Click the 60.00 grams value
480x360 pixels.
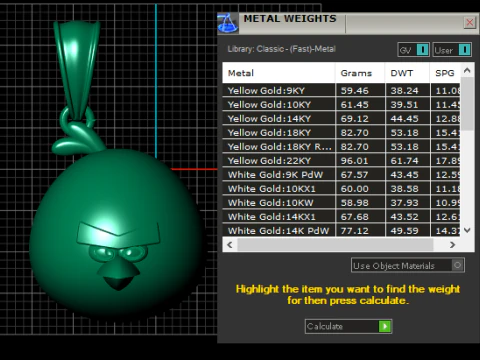click(354, 189)
